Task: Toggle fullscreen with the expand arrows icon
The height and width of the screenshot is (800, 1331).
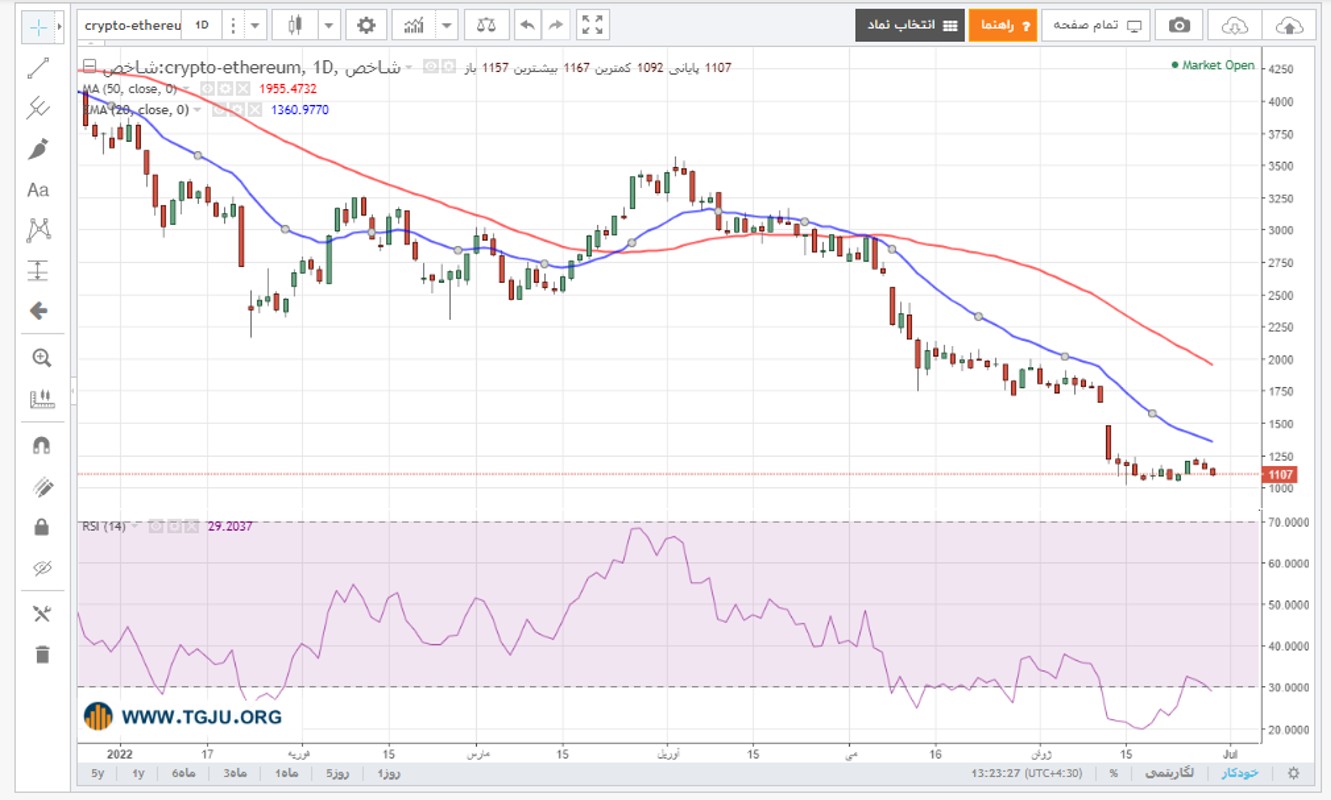Action: tap(592, 25)
